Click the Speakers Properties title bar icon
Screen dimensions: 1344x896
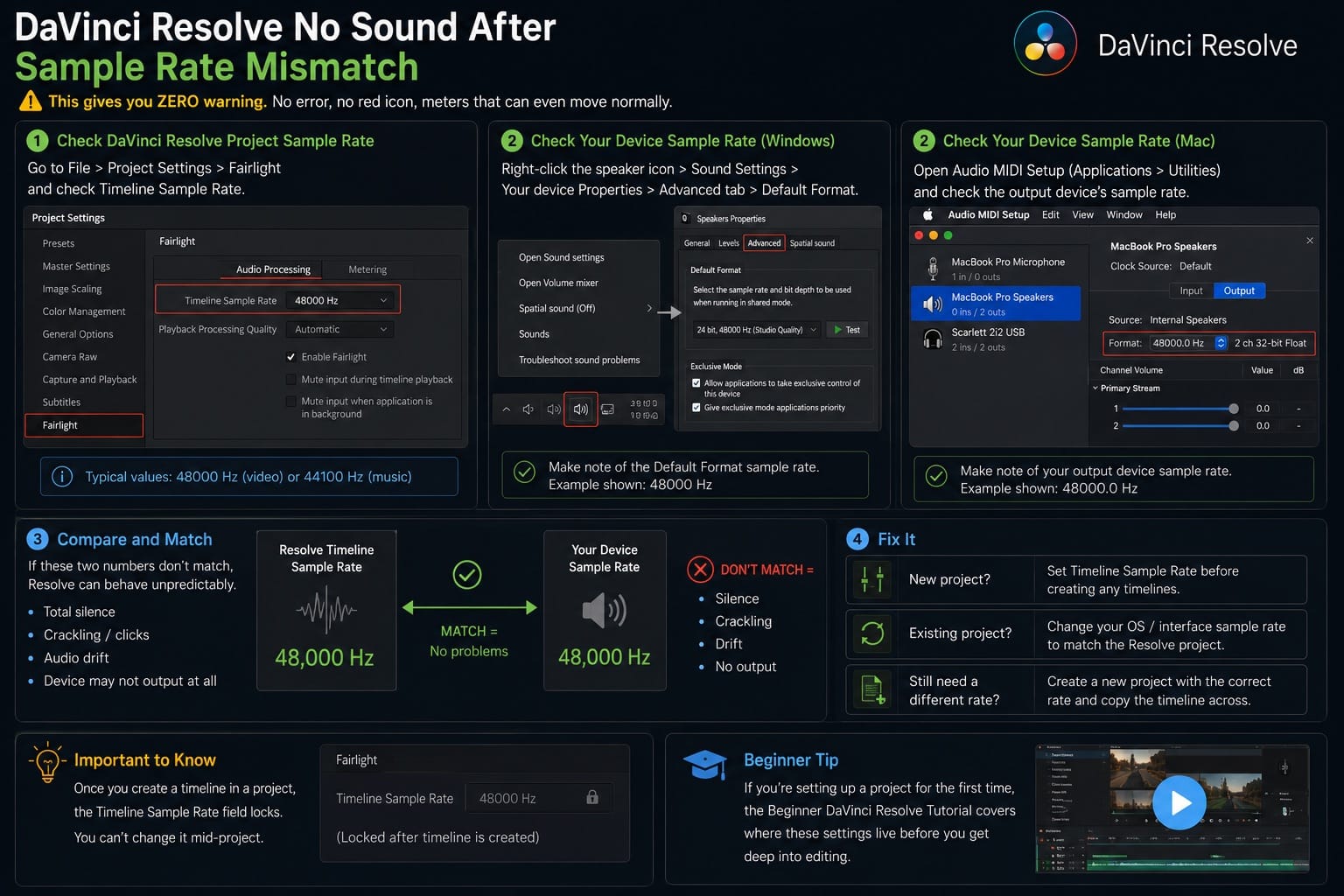pyautogui.click(x=686, y=219)
